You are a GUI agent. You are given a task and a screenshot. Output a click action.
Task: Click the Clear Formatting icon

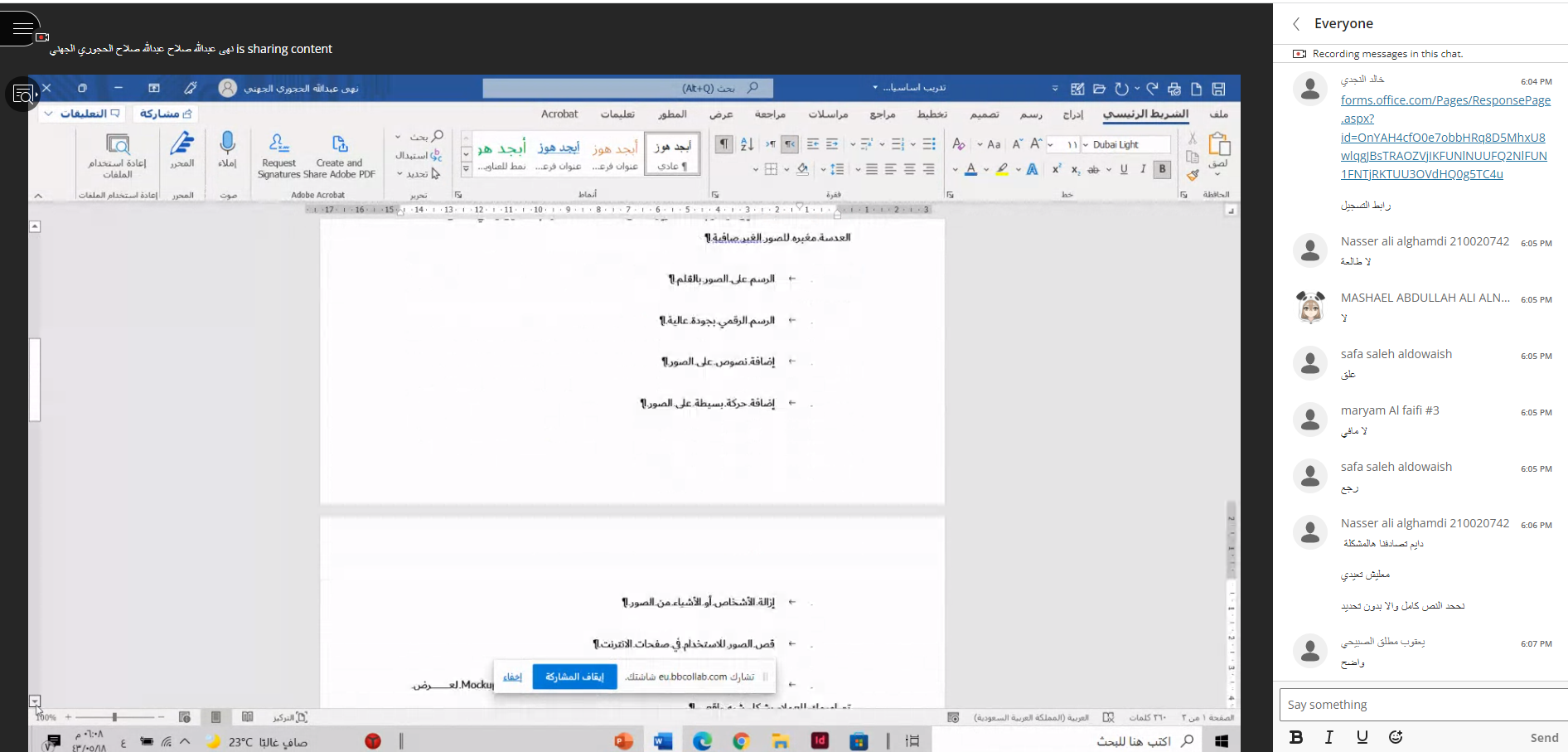(x=958, y=144)
